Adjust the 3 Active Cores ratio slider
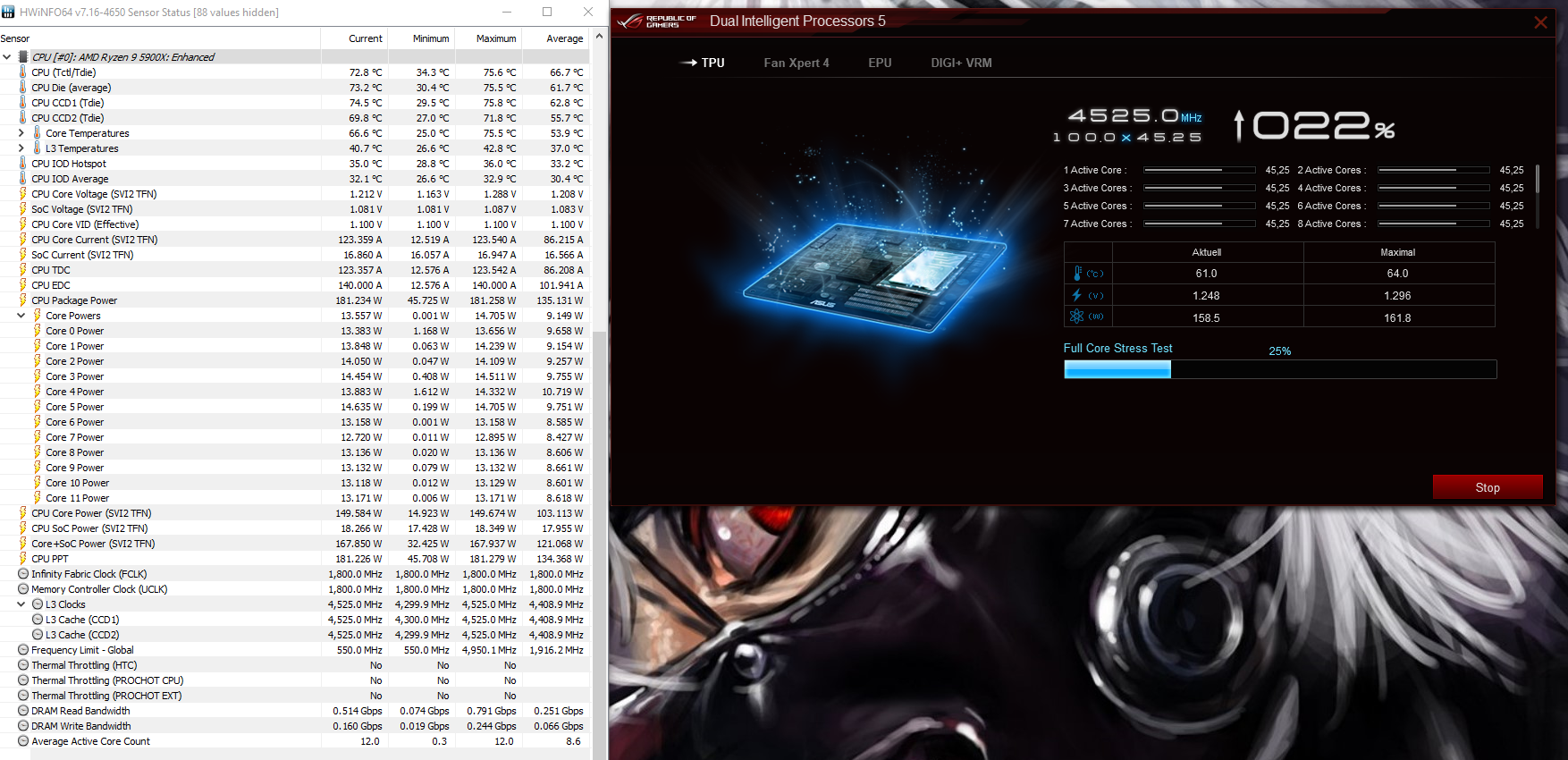 [x=1200, y=188]
